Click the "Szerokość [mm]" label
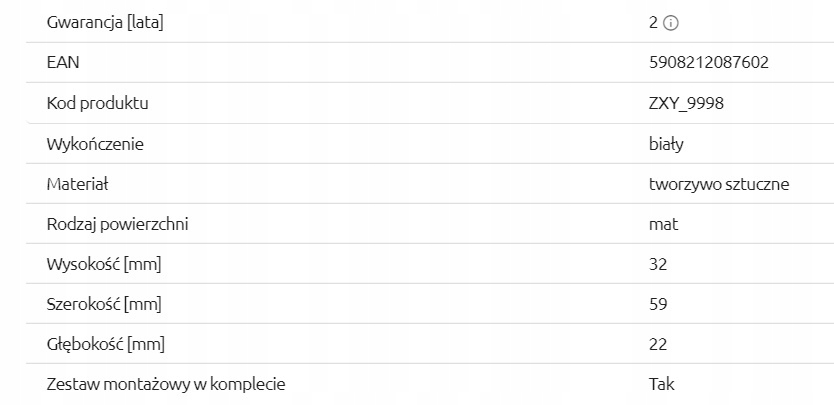834x405 pixels. (104, 304)
